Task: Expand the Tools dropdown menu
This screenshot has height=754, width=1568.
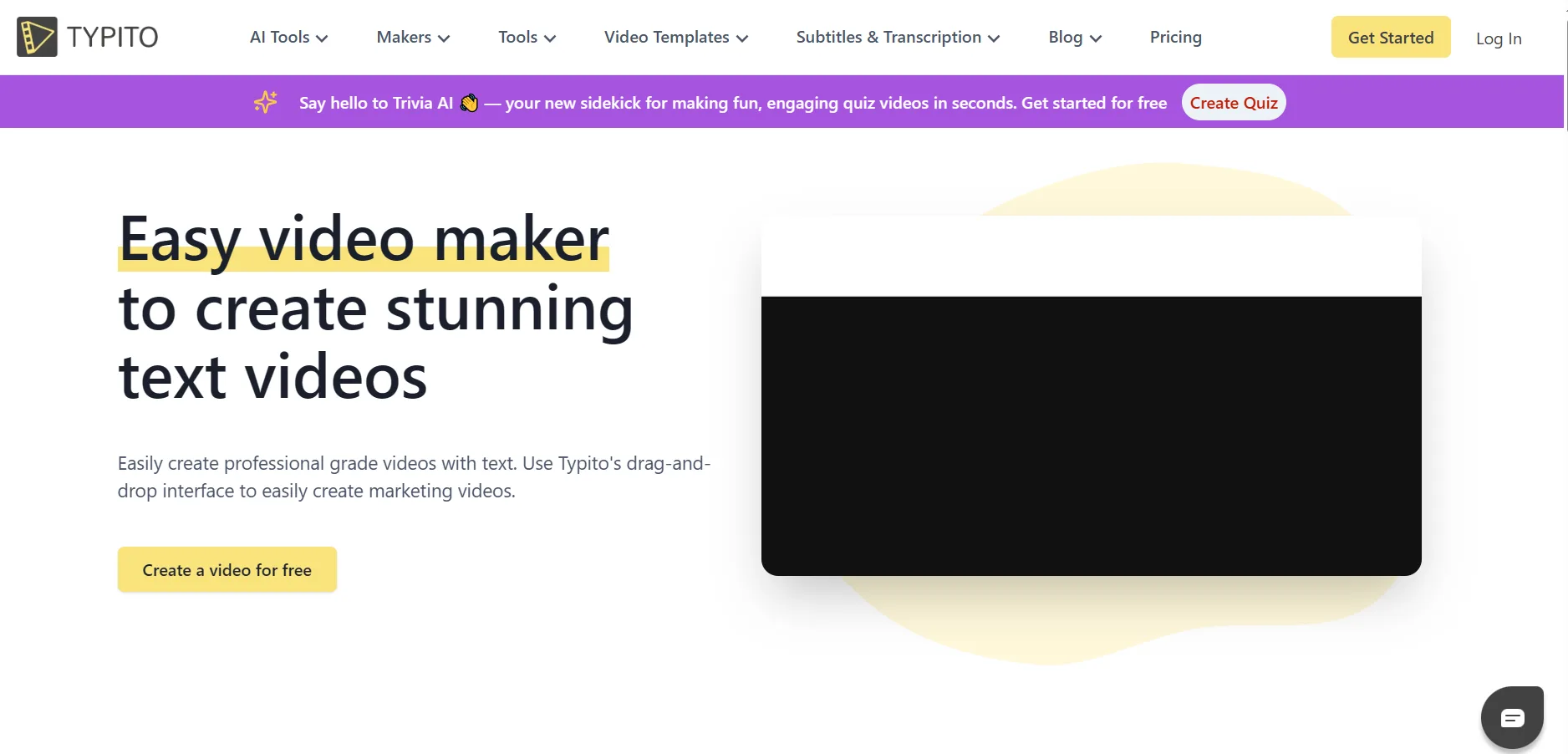Action: point(527,37)
